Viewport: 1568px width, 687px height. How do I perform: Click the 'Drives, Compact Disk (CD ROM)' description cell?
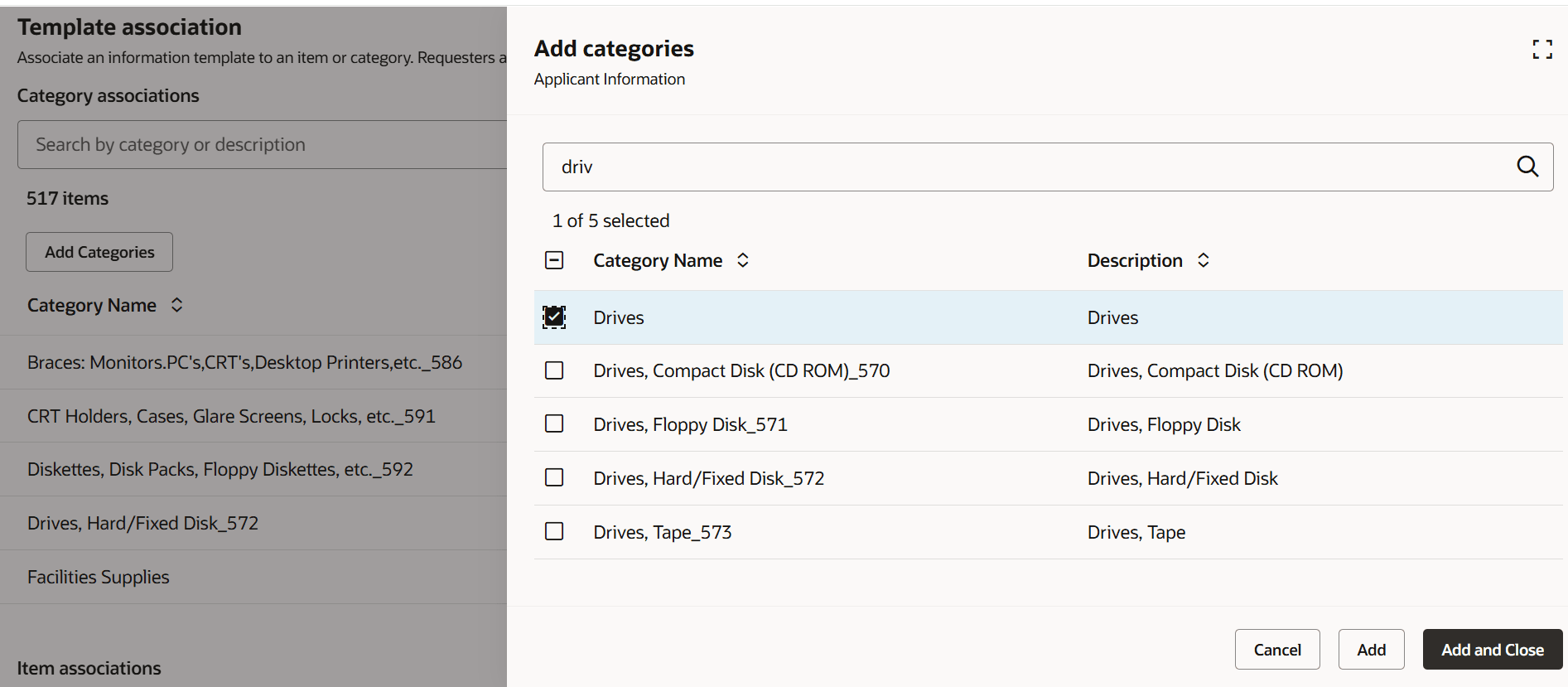[1214, 370]
